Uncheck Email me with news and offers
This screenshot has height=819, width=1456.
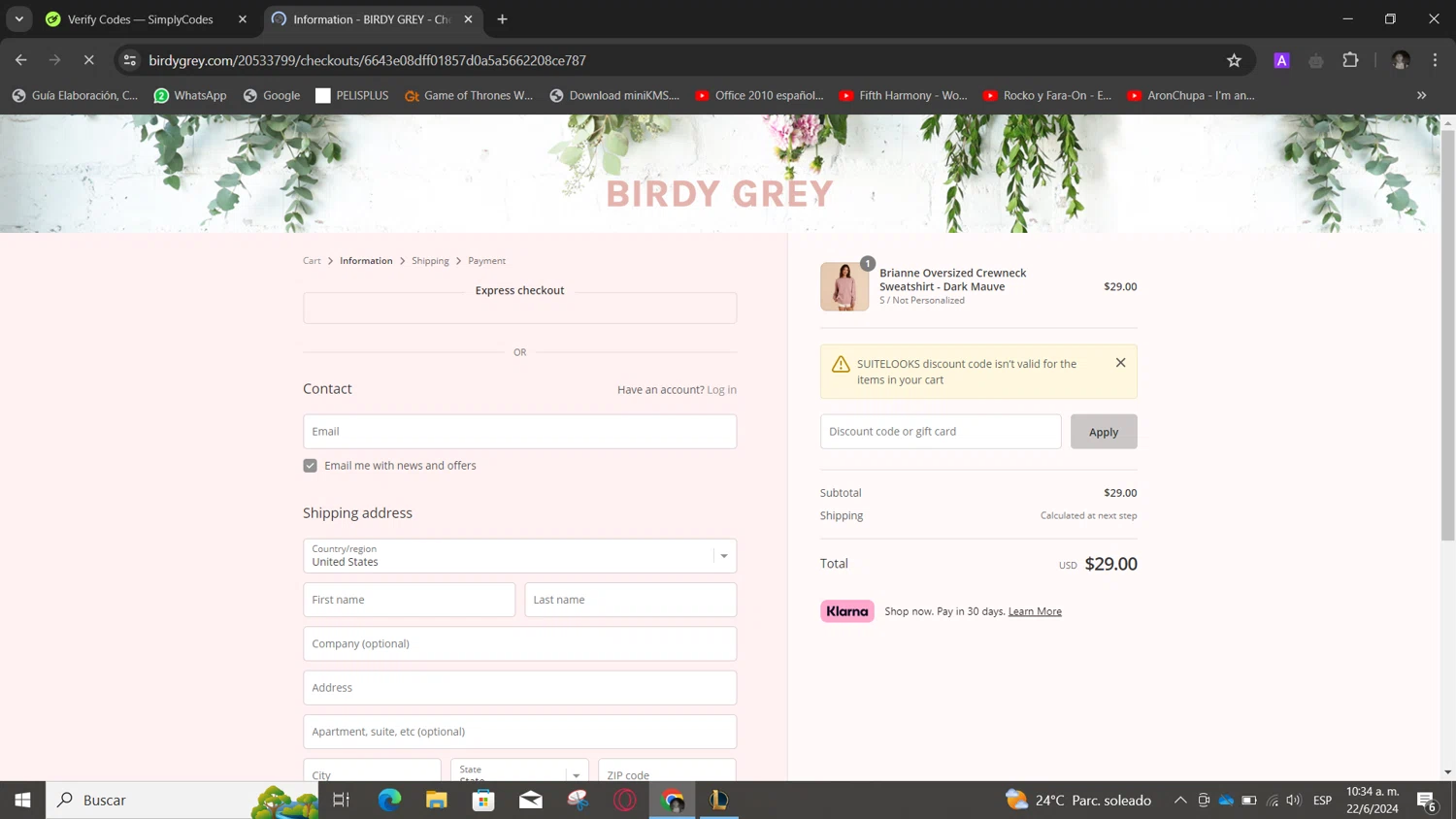pyautogui.click(x=310, y=466)
